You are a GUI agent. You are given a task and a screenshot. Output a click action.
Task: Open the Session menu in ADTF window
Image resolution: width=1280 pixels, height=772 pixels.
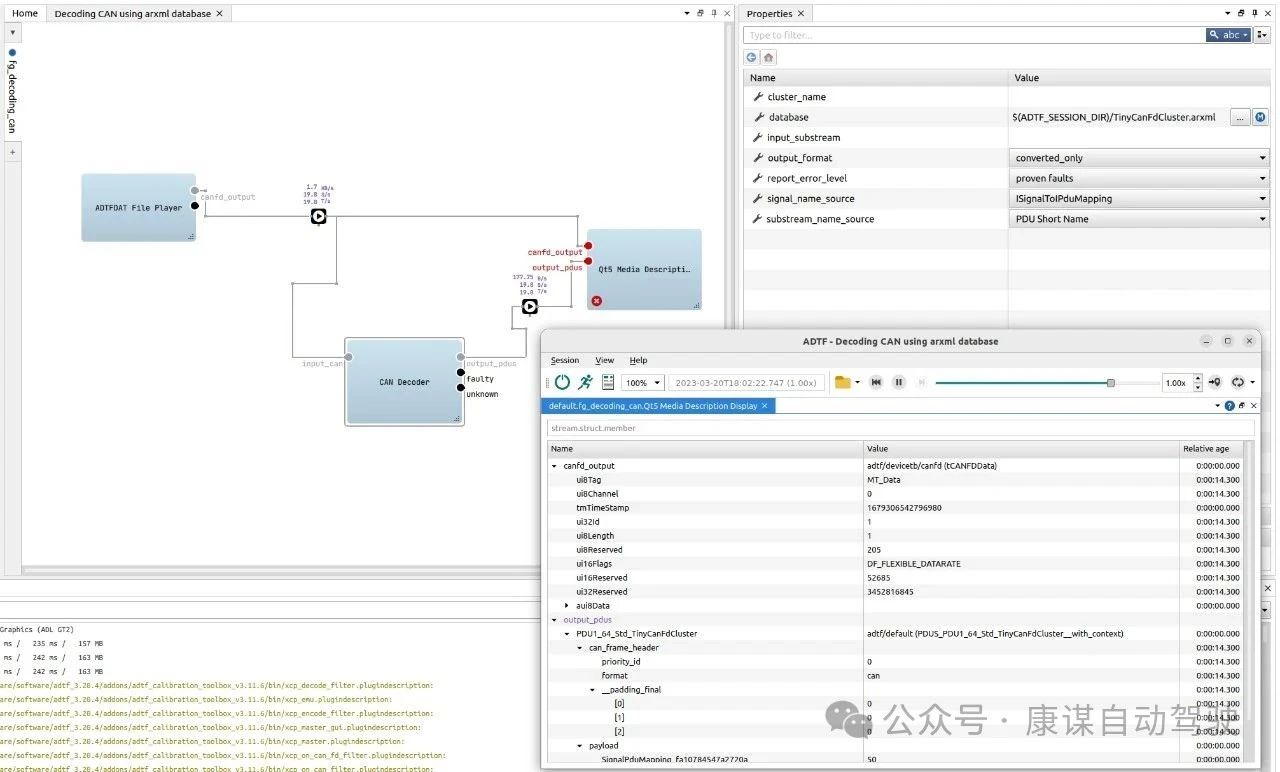pyautogui.click(x=565, y=360)
